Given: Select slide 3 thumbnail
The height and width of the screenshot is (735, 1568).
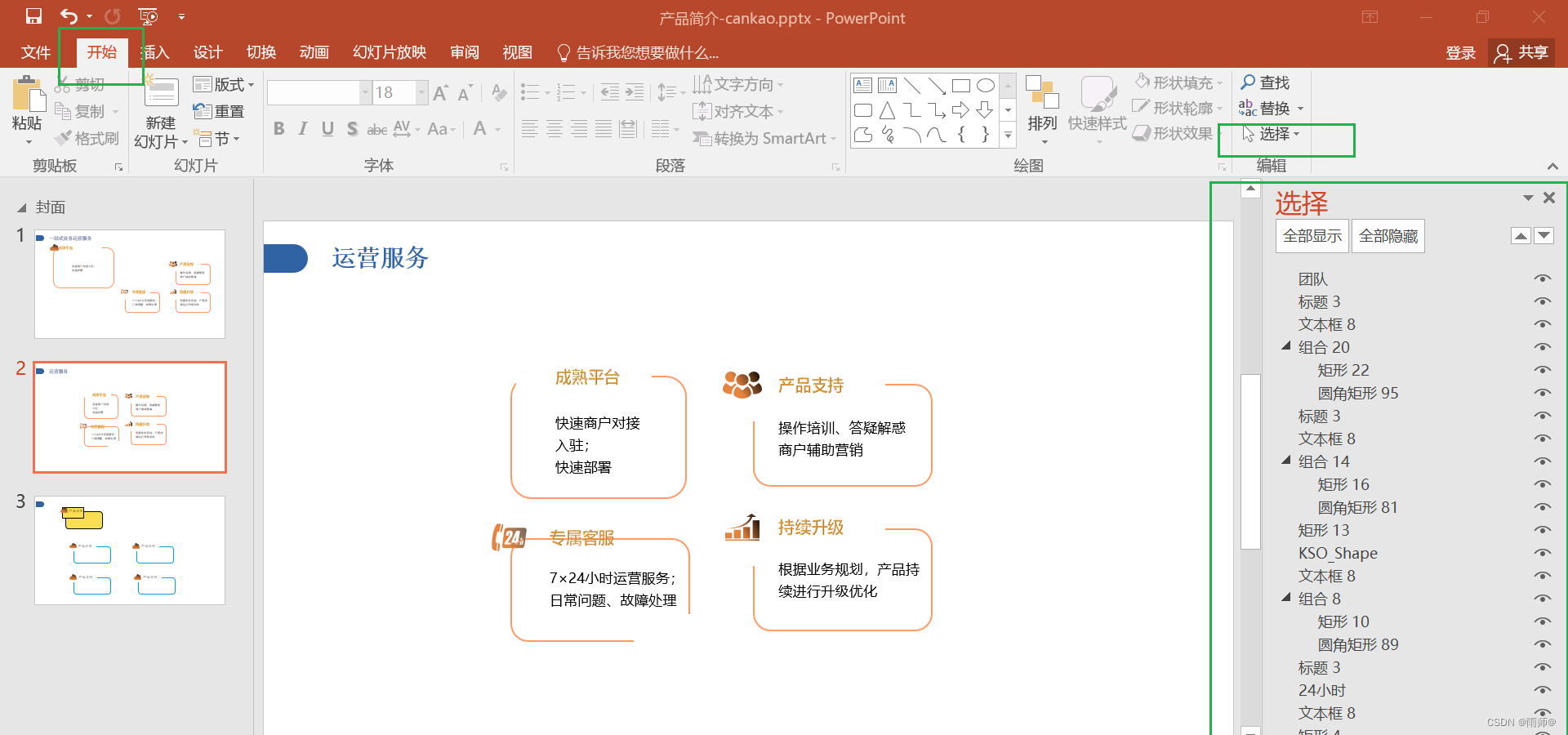Looking at the screenshot, I should tap(130, 550).
